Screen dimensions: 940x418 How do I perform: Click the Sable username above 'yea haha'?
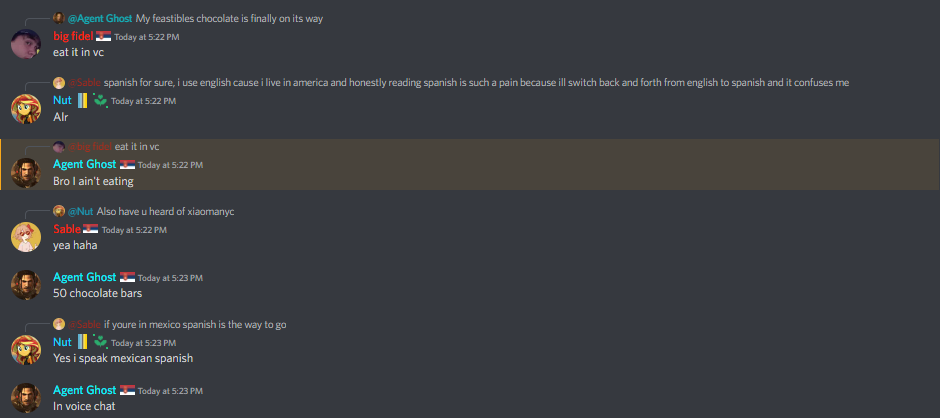[x=67, y=229]
